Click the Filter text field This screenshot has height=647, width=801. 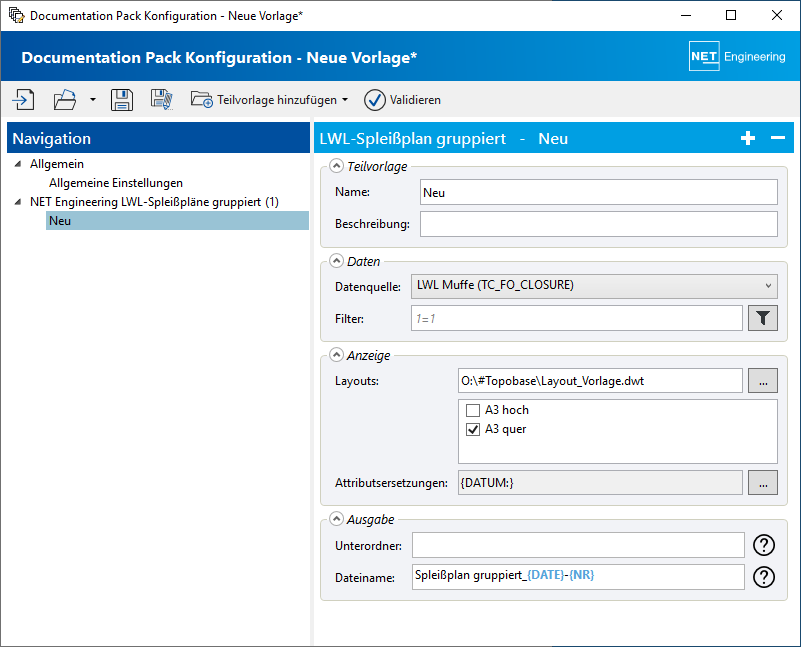577,318
